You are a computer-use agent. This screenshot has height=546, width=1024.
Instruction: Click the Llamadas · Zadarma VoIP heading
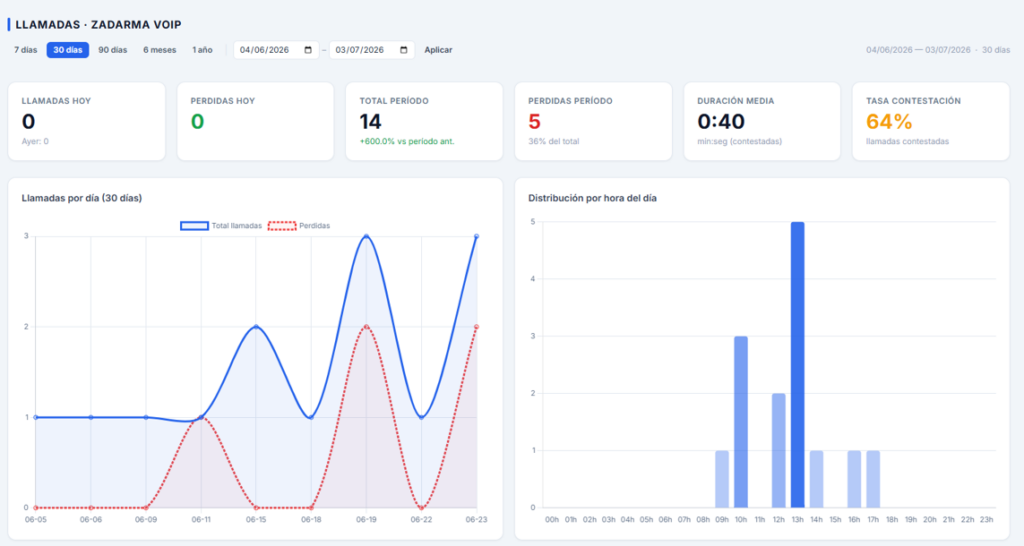click(x=98, y=25)
